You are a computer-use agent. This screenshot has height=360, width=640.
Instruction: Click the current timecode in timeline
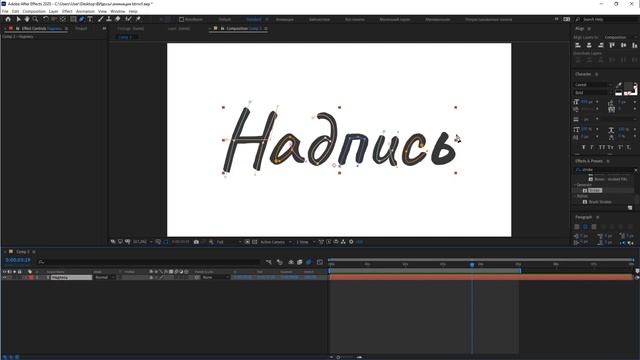[18, 260]
